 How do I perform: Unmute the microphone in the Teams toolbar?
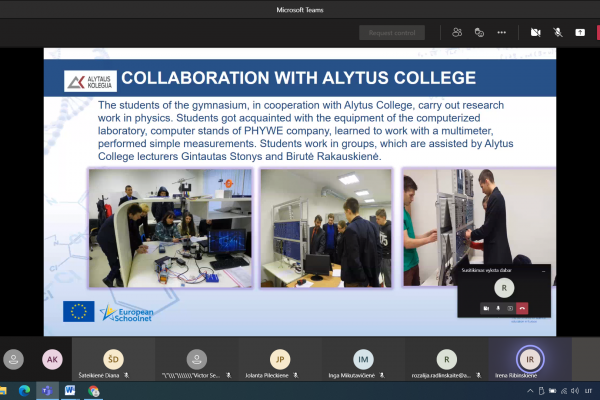558,33
